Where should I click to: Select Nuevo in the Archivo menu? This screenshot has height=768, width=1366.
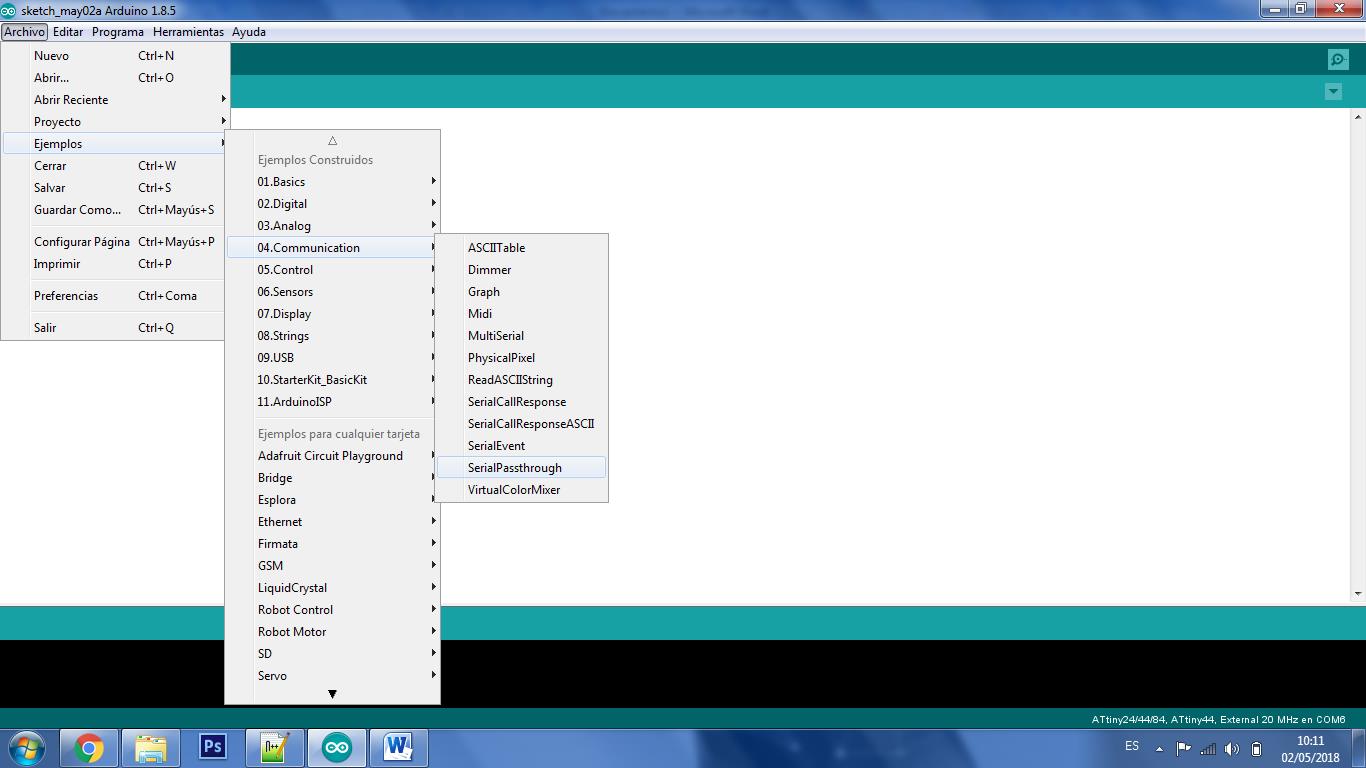click(x=115, y=56)
